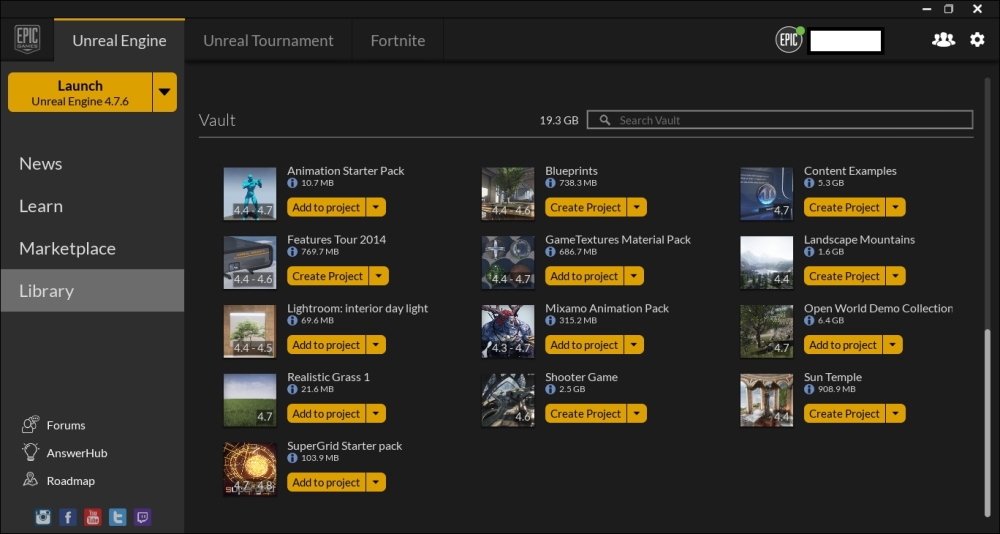The width and height of the screenshot is (1000, 534).
Task: Show info for Open World Demo Collection
Action: (809, 320)
